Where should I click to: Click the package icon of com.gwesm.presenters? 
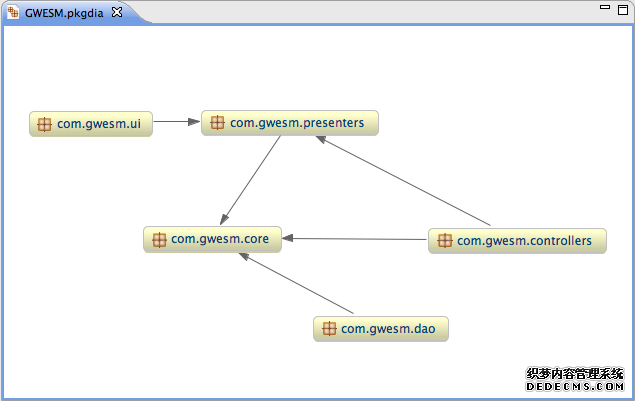pyautogui.click(x=217, y=122)
